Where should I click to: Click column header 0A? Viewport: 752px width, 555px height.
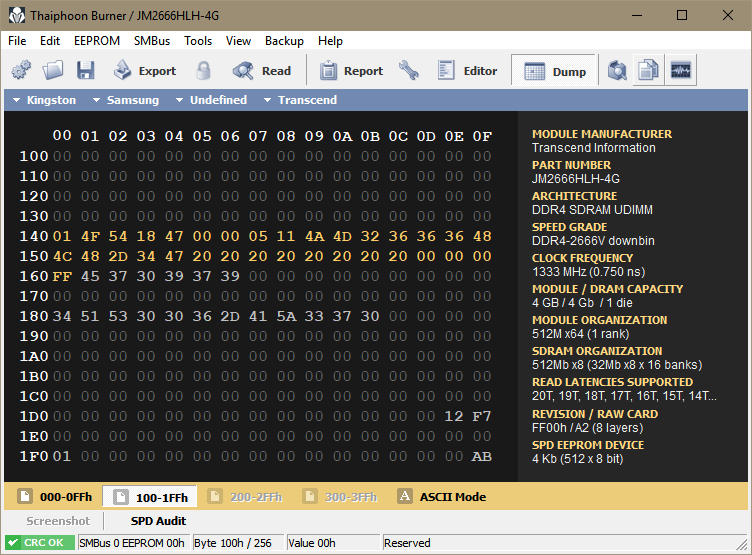pyautogui.click(x=342, y=136)
